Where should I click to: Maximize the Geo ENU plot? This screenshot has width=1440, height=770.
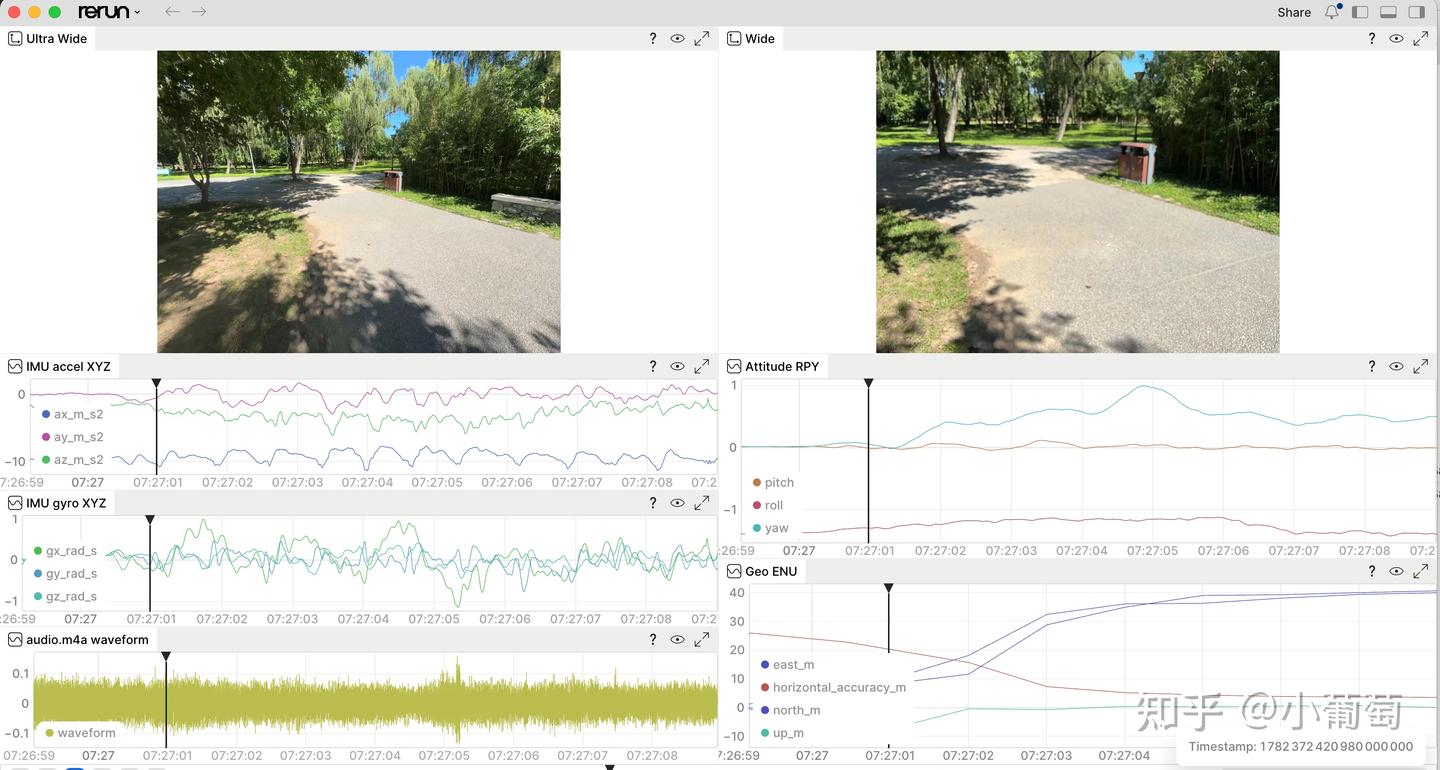tap(1421, 571)
